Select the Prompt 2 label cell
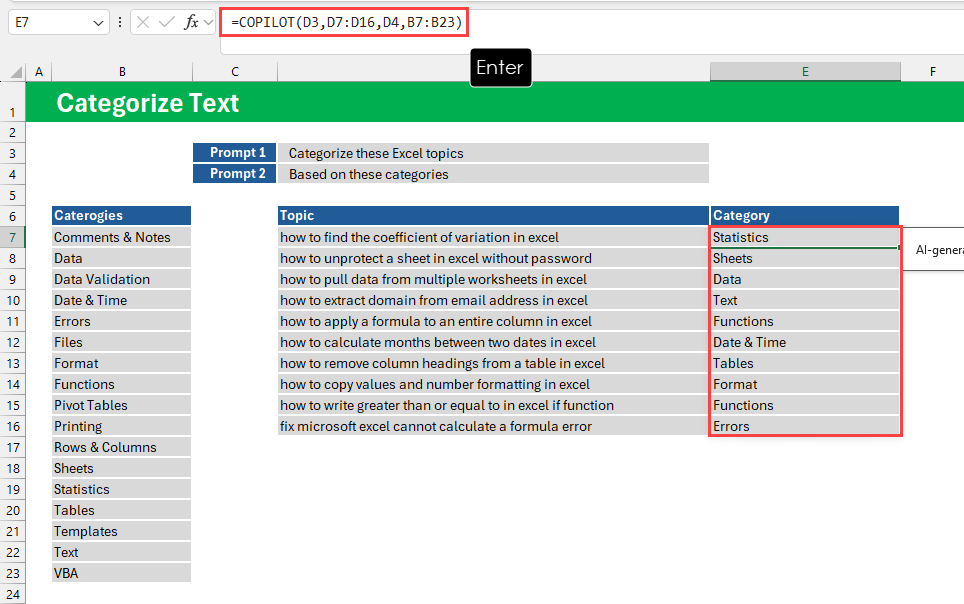 (x=234, y=173)
